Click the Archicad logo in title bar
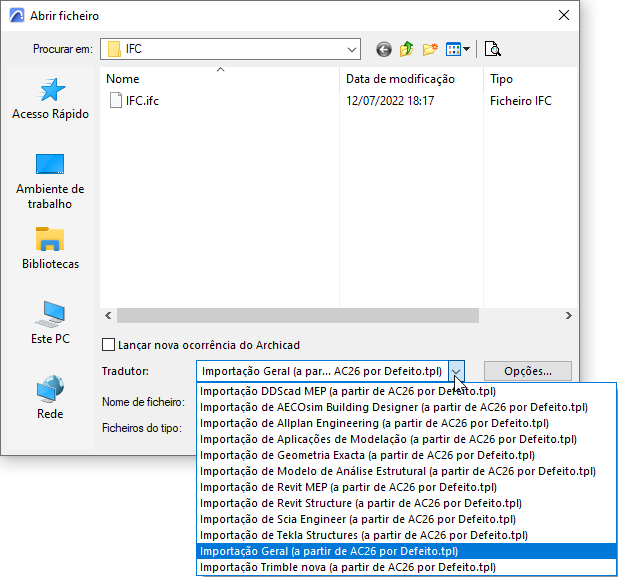Image resolution: width=618 pixels, height=577 pixels. pyautogui.click(x=17, y=16)
